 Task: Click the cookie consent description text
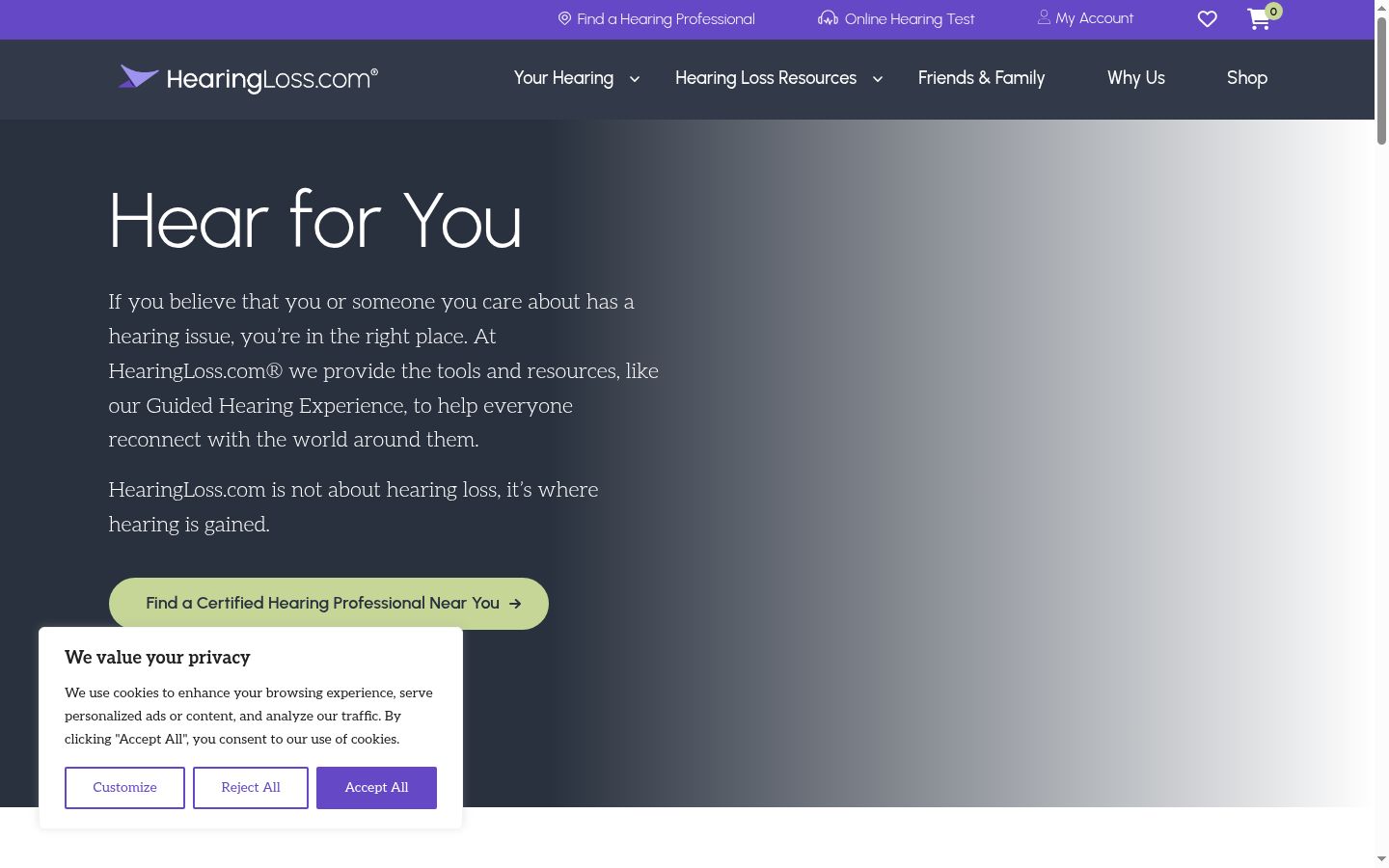point(249,716)
